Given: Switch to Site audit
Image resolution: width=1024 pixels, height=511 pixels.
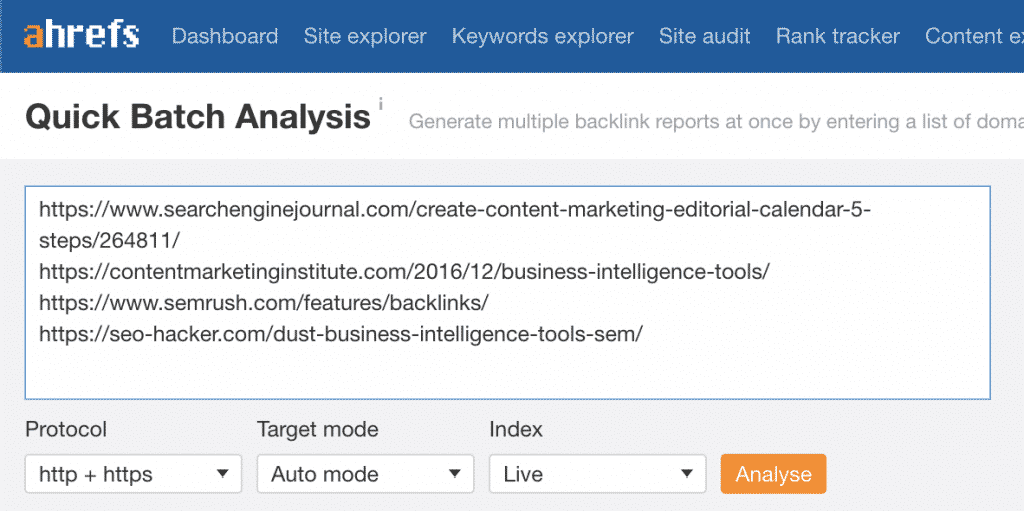Looking at the screenshot, I should click(704, 37).
